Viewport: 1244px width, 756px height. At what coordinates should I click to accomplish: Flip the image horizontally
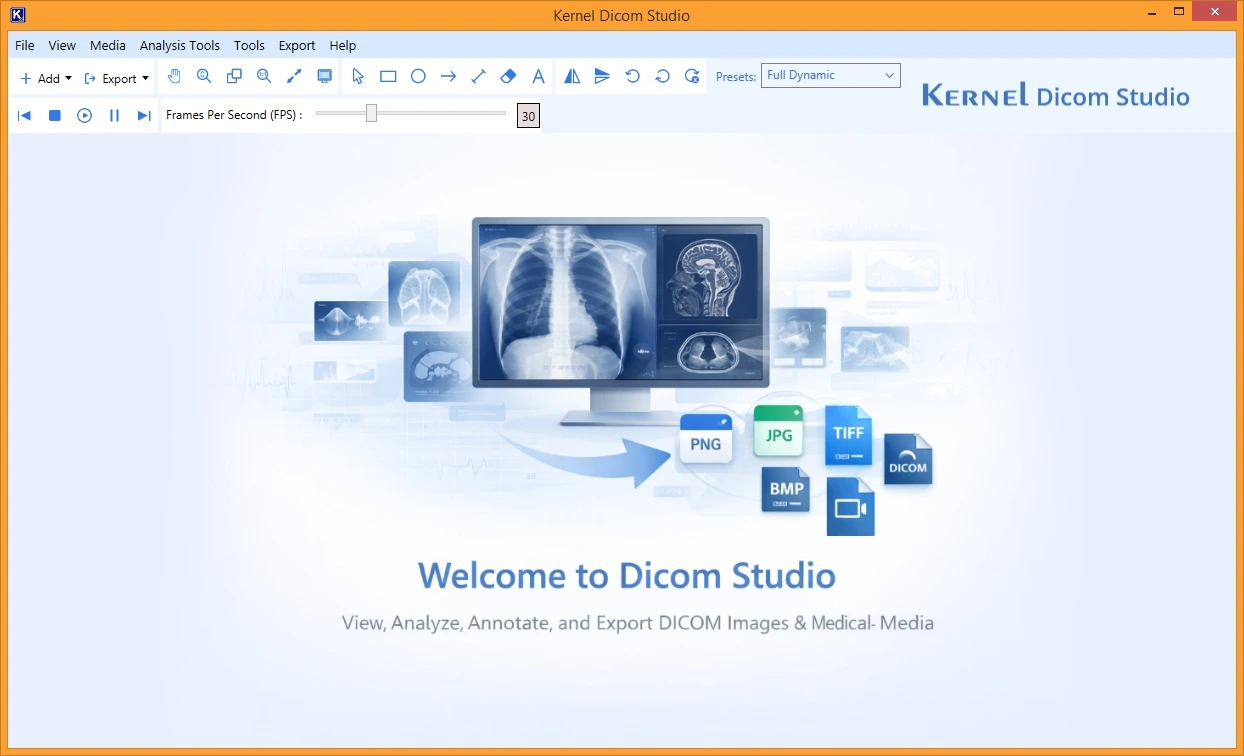pyautogui.click(x=572, y=76)
